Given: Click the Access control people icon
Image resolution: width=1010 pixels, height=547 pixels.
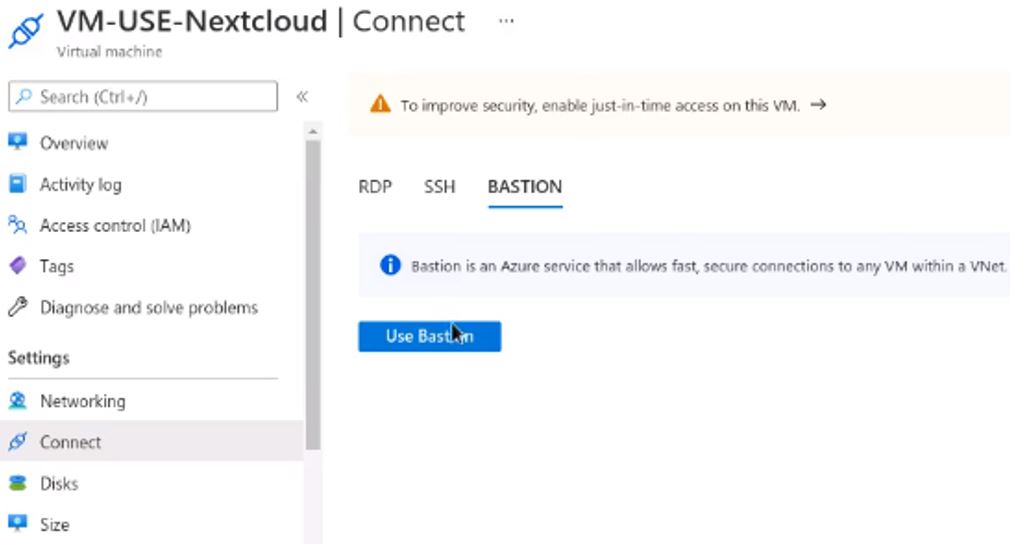Looking at the screenshot, I should (17, 225).
